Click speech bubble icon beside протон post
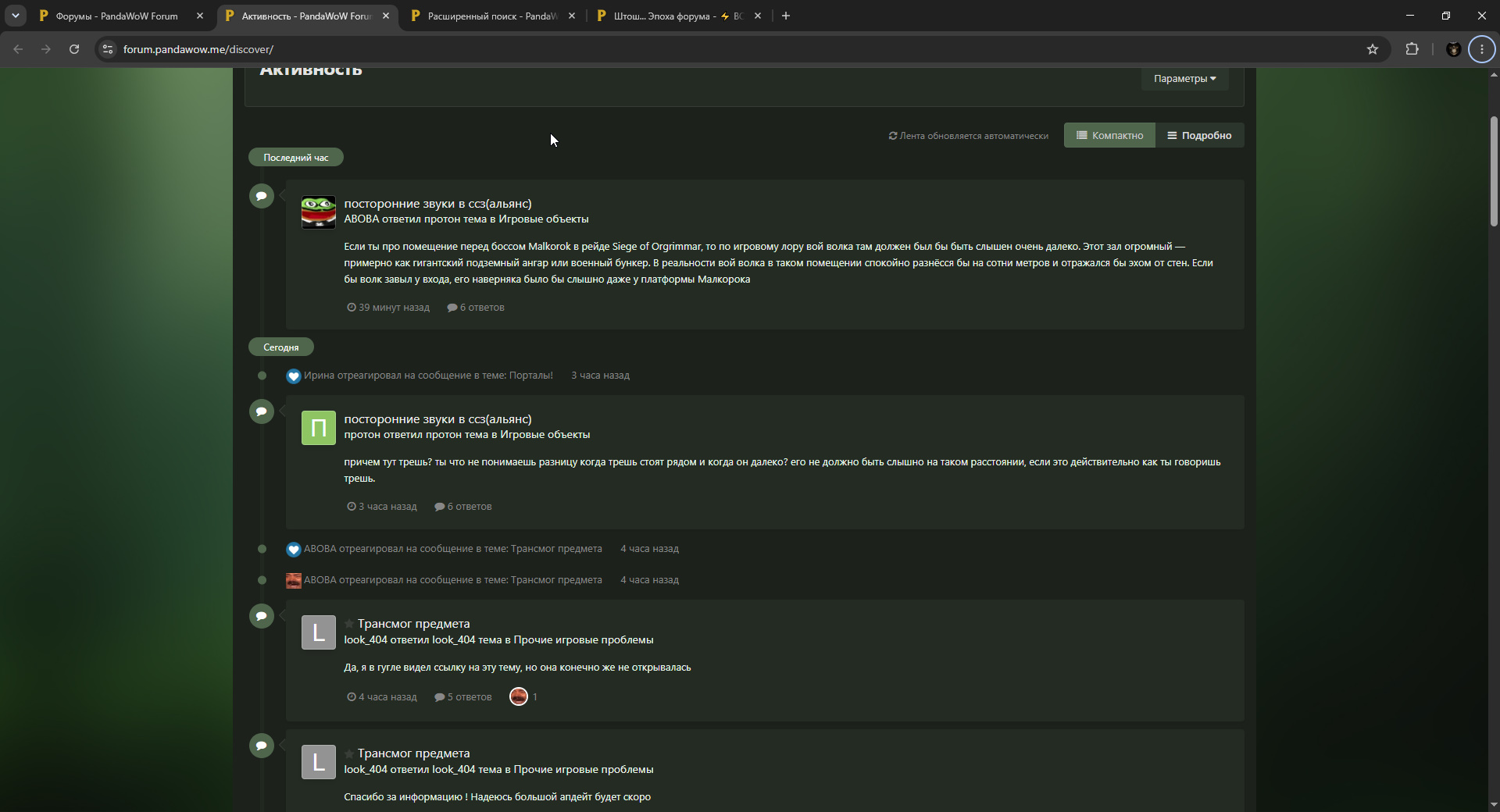 point(262,411)
